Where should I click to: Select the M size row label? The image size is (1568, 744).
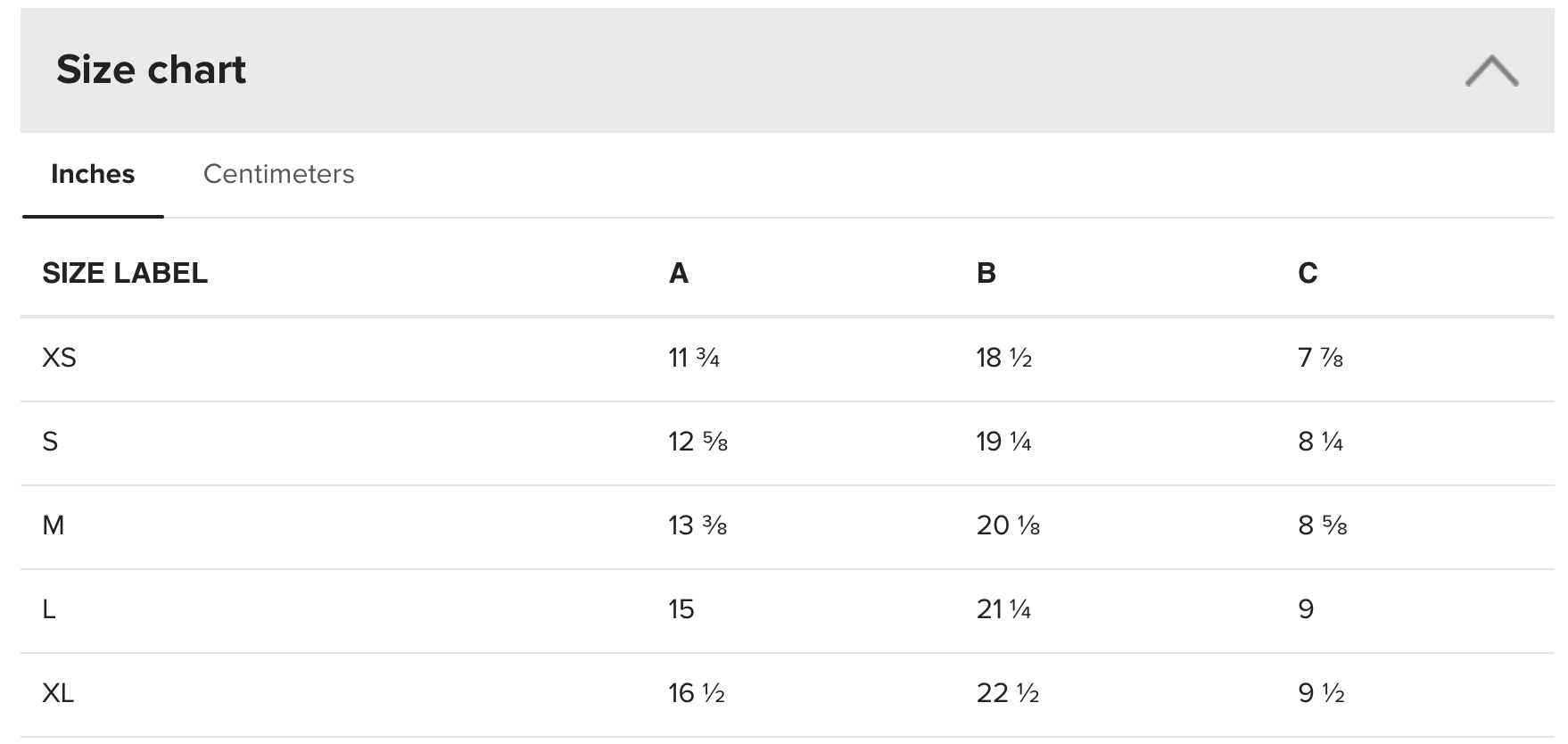pos(54,525)
